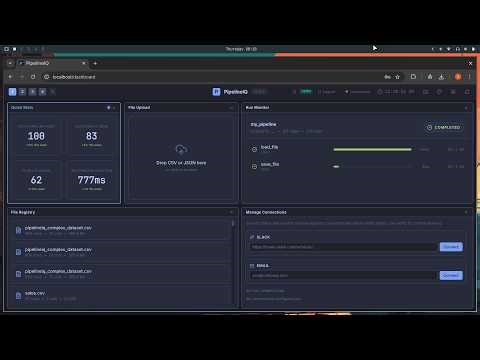
Task: Collapse the File Upload panel
Action: 231,108
